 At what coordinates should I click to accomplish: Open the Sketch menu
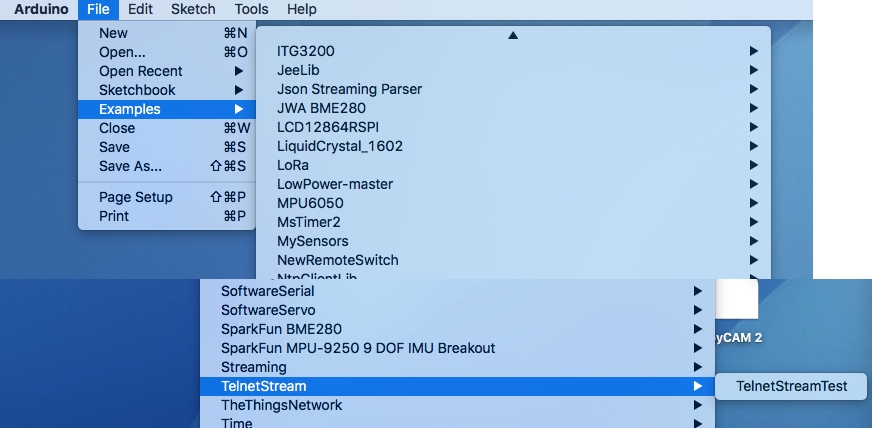coord(193,9)
